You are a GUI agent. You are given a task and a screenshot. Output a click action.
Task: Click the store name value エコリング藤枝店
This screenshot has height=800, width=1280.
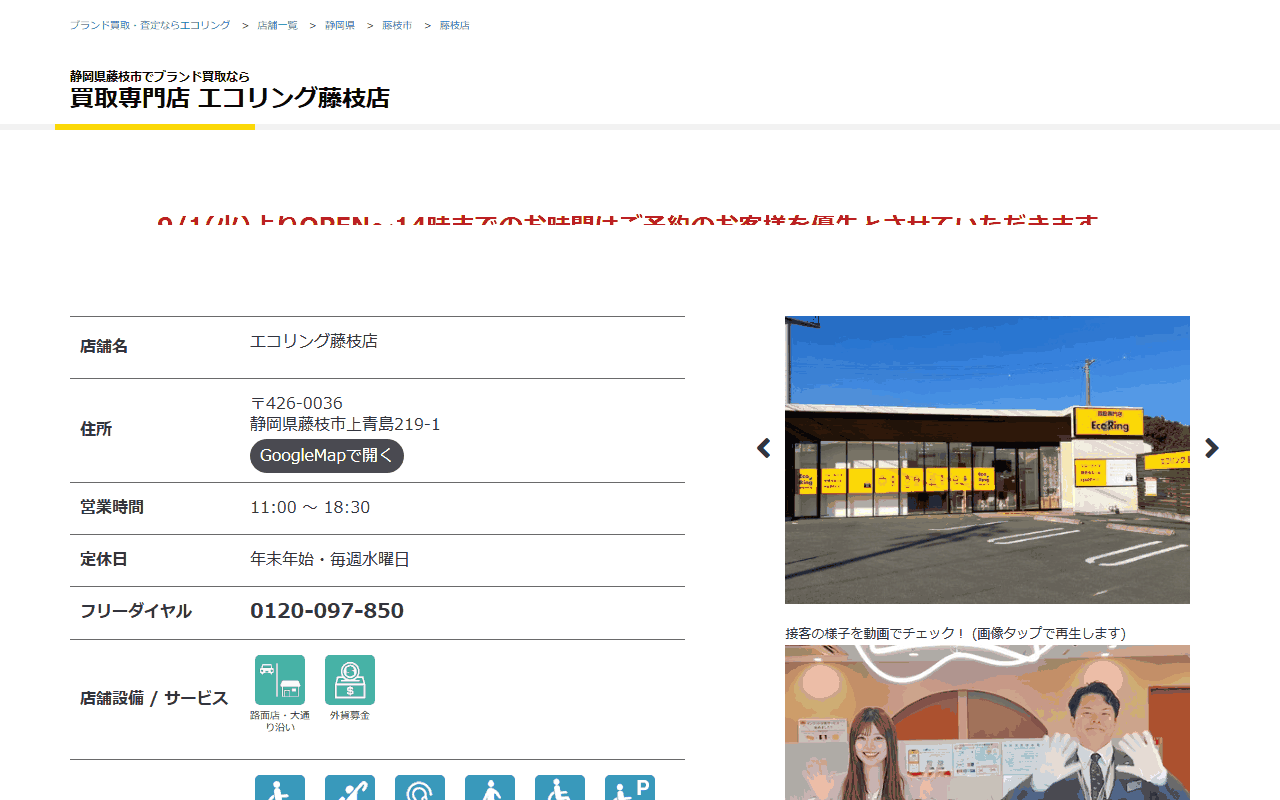tap(314, 341)
